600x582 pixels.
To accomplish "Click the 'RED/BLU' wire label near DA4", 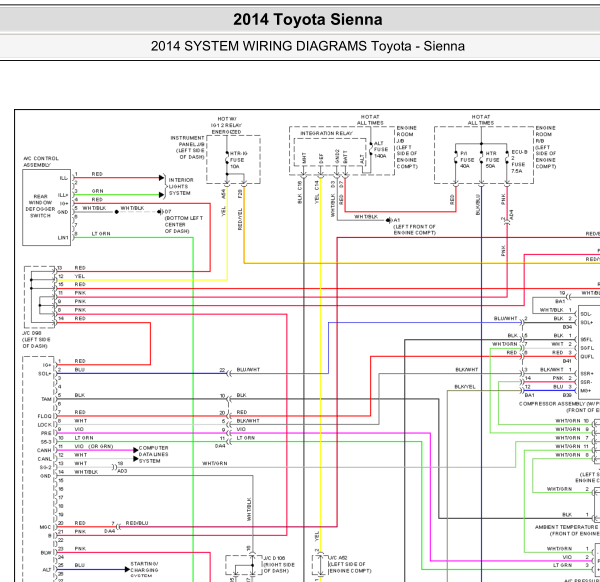I will pos(137,523).
